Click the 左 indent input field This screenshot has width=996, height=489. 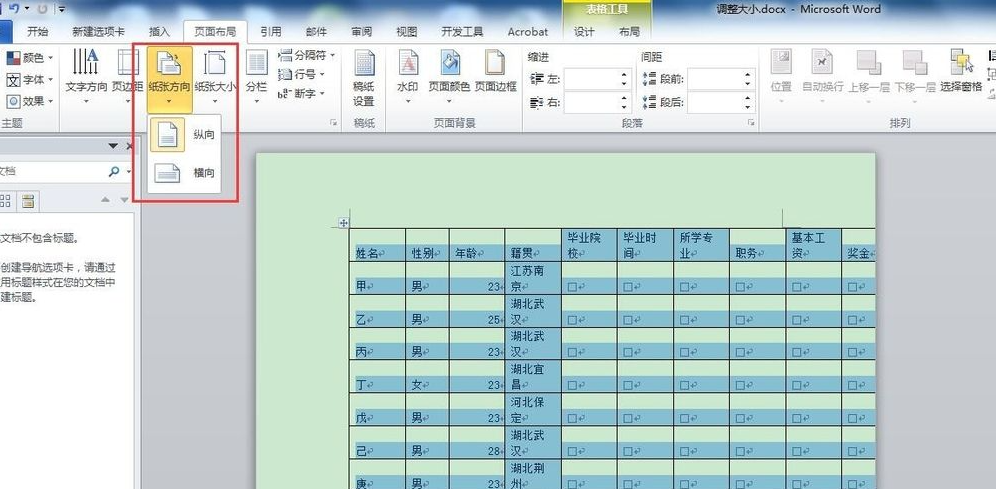tap(592, 79)
